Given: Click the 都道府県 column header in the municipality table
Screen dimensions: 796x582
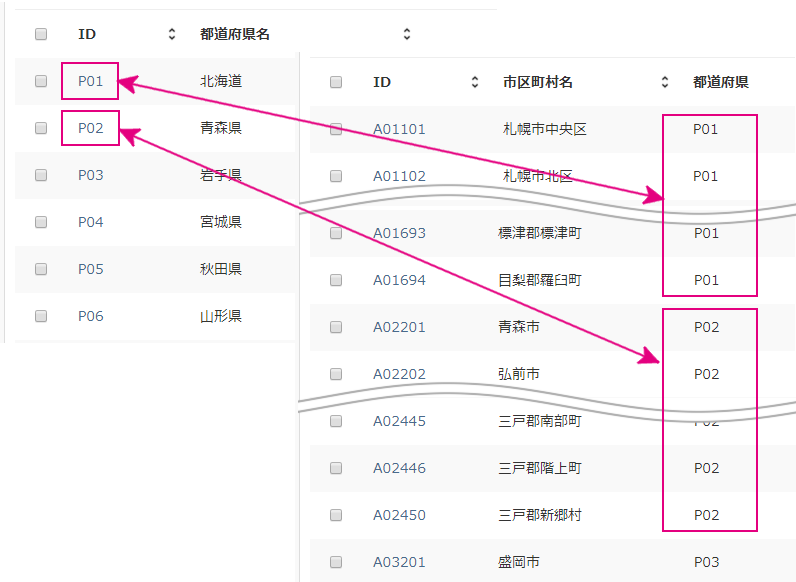Looking at the screenshot, I should coord(721,82).
